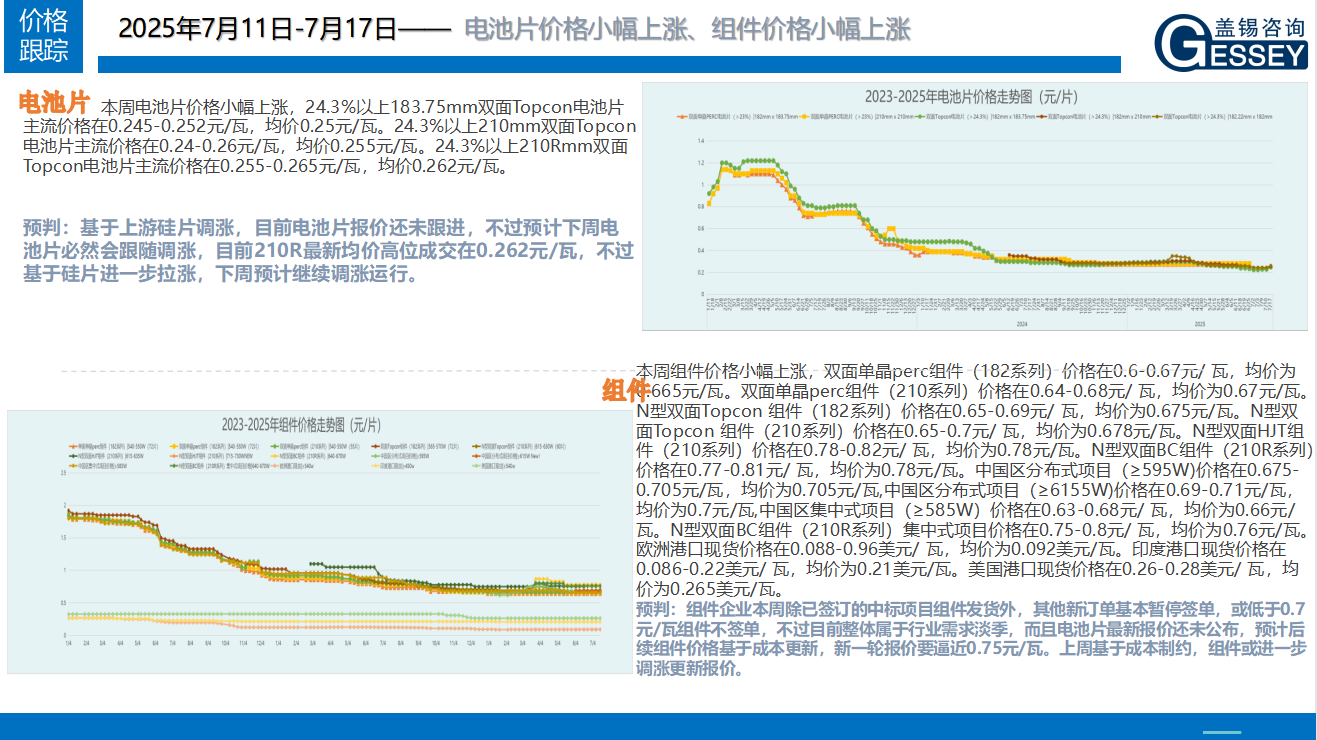The width and height of the screenshot is (1317, 740).
Task: Click the blue 价格跟踪 badge
Action: pos(44,36)
